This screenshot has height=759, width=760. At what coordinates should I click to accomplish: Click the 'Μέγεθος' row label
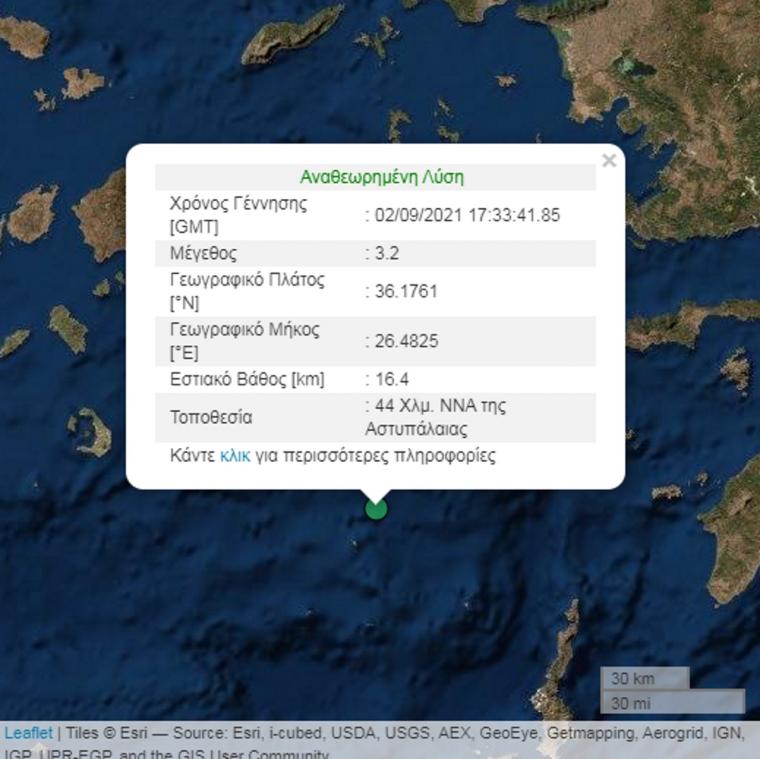[204, 253]
